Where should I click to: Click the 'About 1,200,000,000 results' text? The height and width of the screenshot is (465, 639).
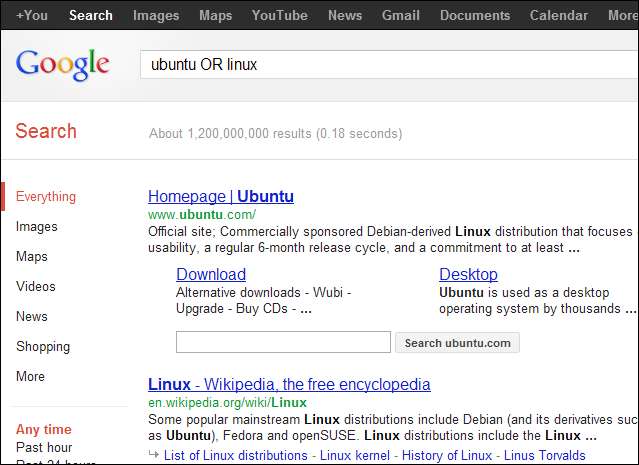(x=275, y=134)
